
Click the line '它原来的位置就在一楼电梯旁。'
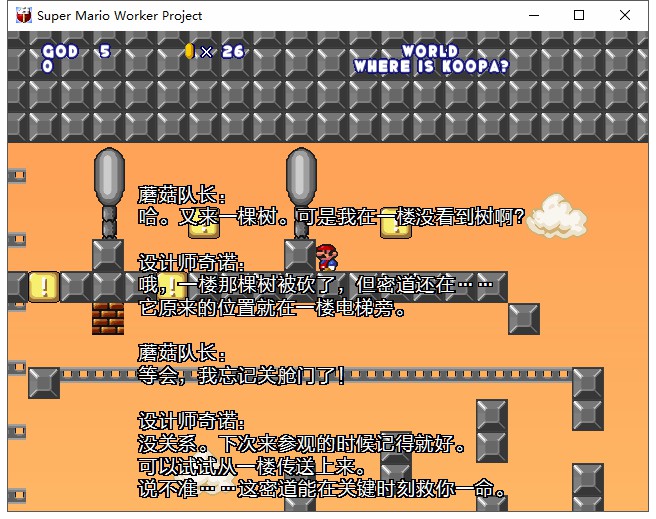click(272, 308)
